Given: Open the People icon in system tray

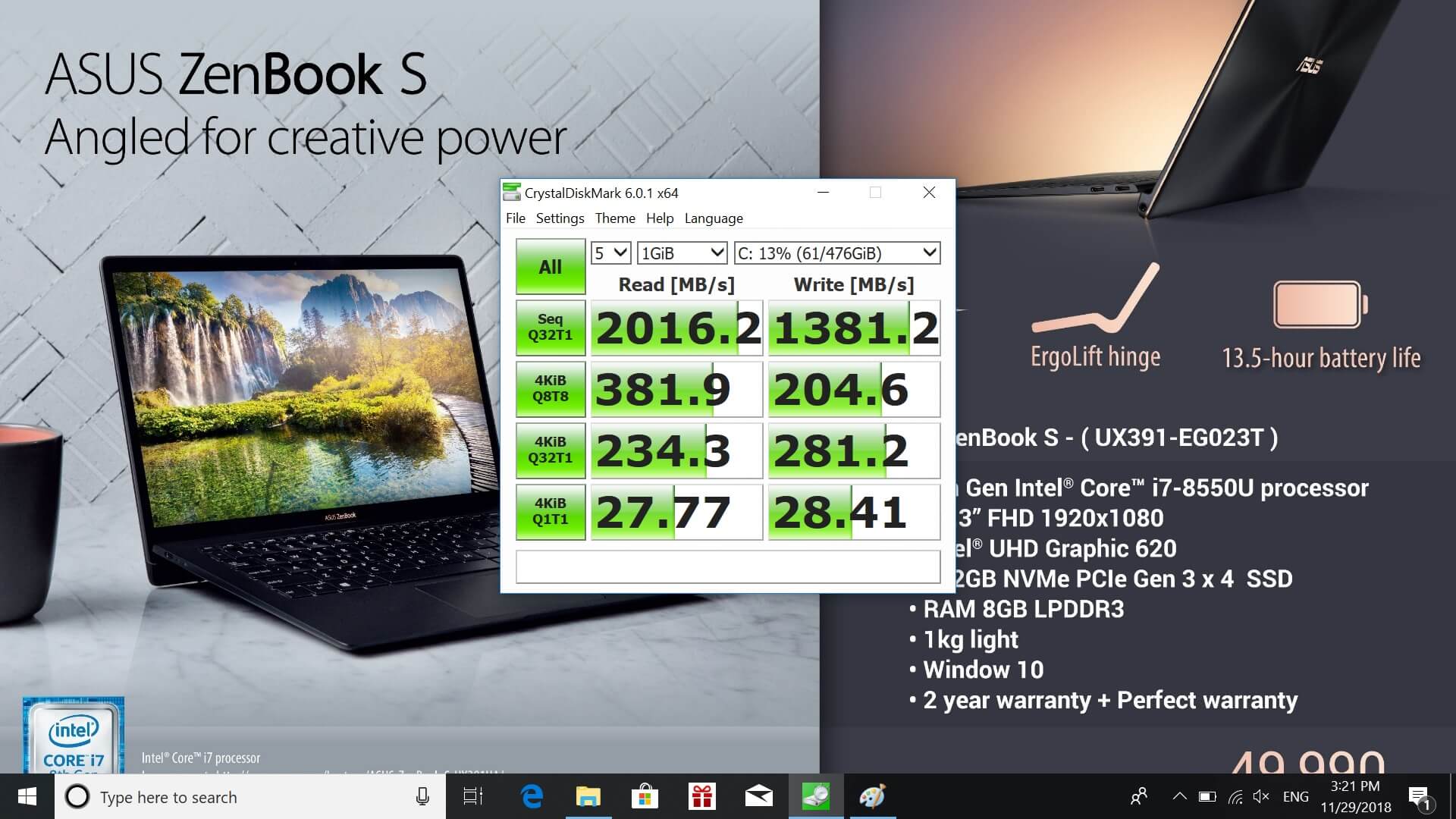Looking at the screenshot, I should [x=1138, y=796].
